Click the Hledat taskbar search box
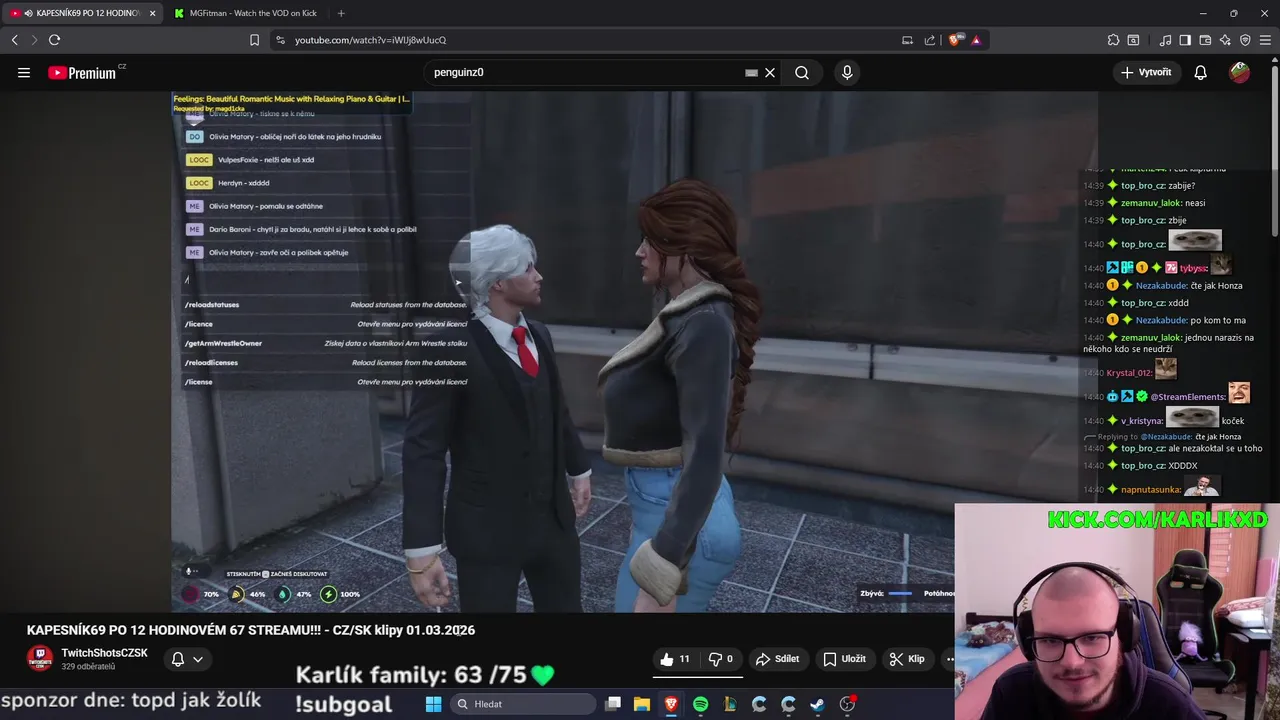 point(523,704)
